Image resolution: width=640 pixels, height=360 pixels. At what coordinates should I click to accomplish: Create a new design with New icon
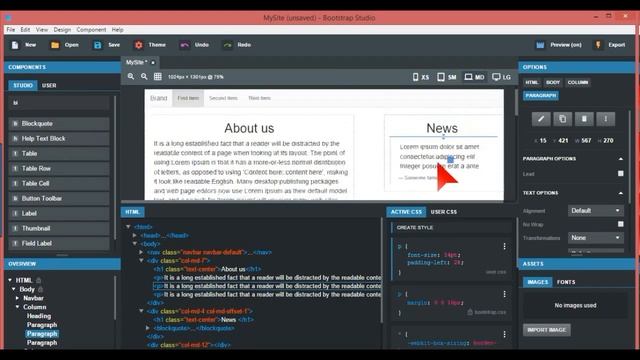click(x=15, y=45)
